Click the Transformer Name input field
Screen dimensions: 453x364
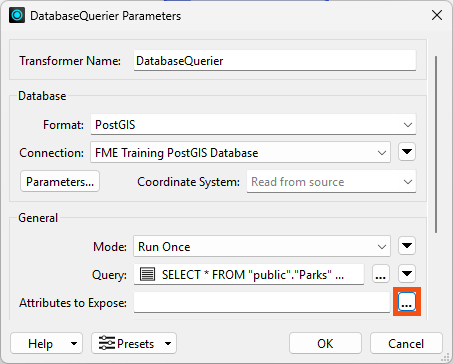click(275, 60)
